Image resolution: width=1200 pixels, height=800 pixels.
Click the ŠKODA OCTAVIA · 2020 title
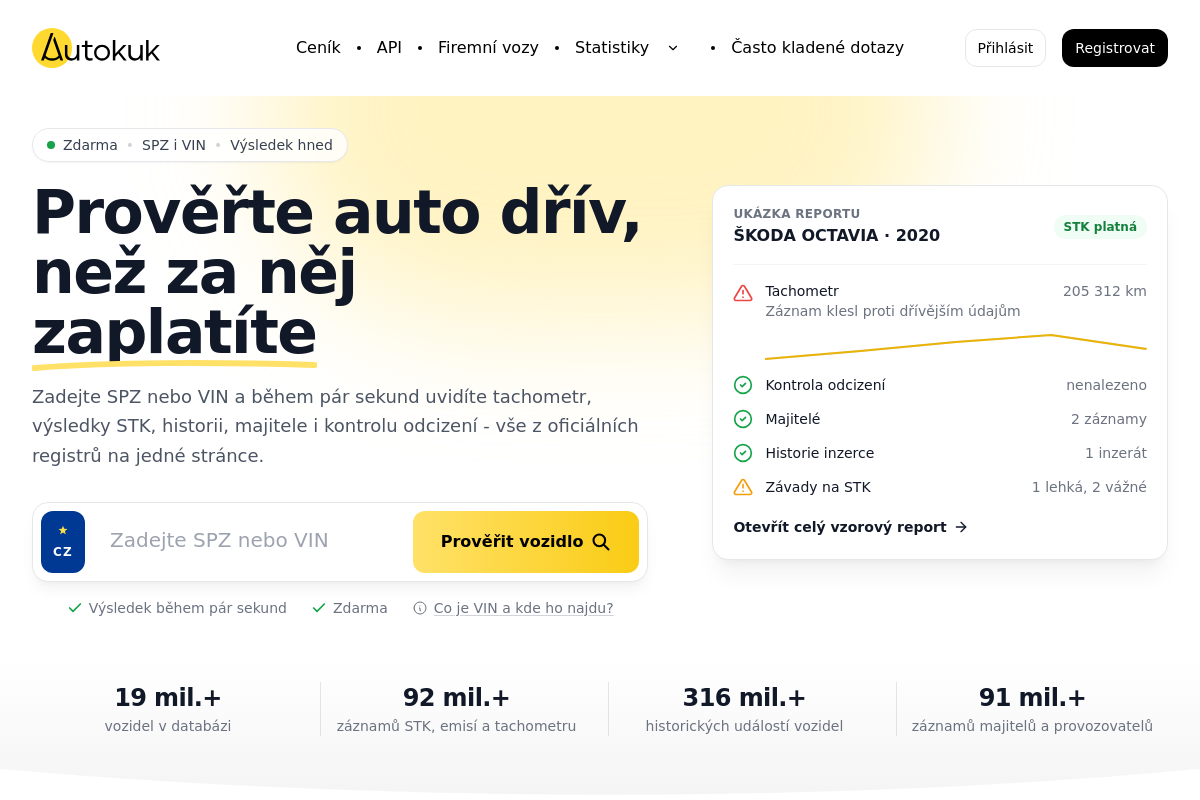[x=837, y=235]
